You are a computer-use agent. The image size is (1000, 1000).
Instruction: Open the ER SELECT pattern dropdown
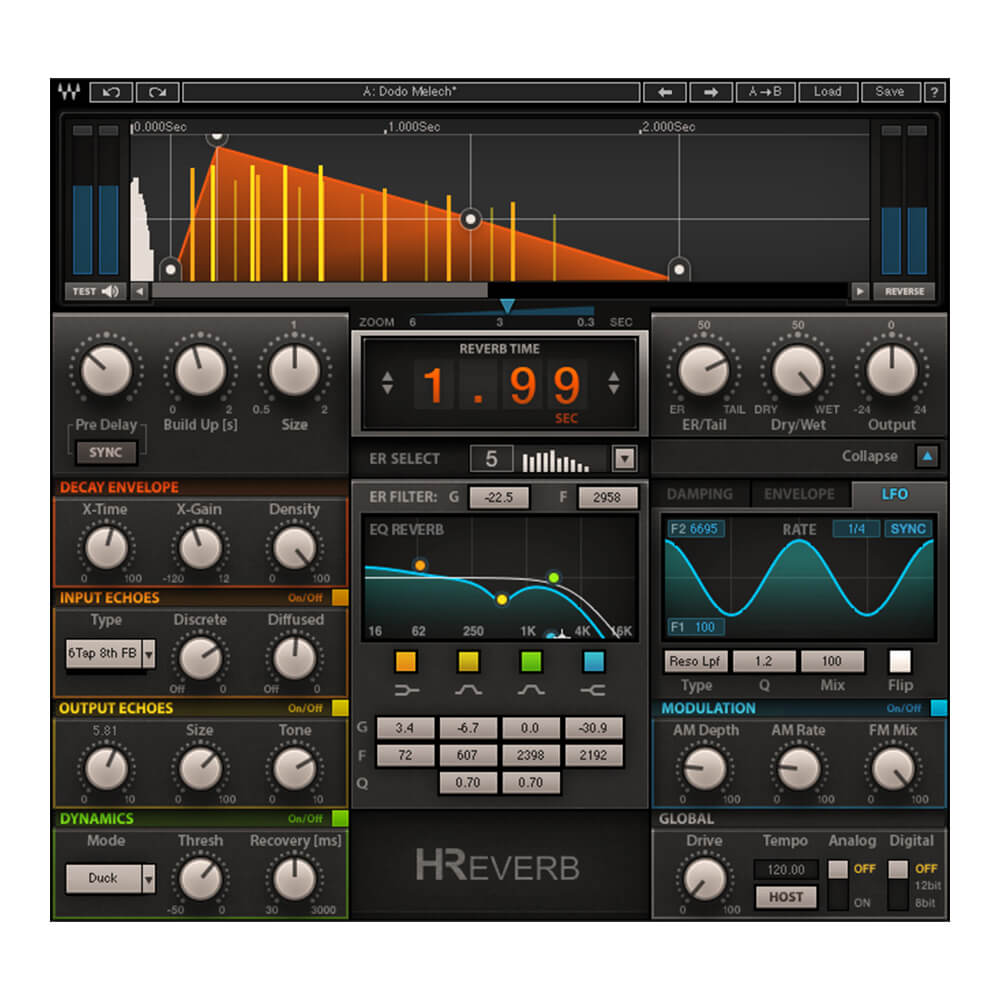(624, 459)
